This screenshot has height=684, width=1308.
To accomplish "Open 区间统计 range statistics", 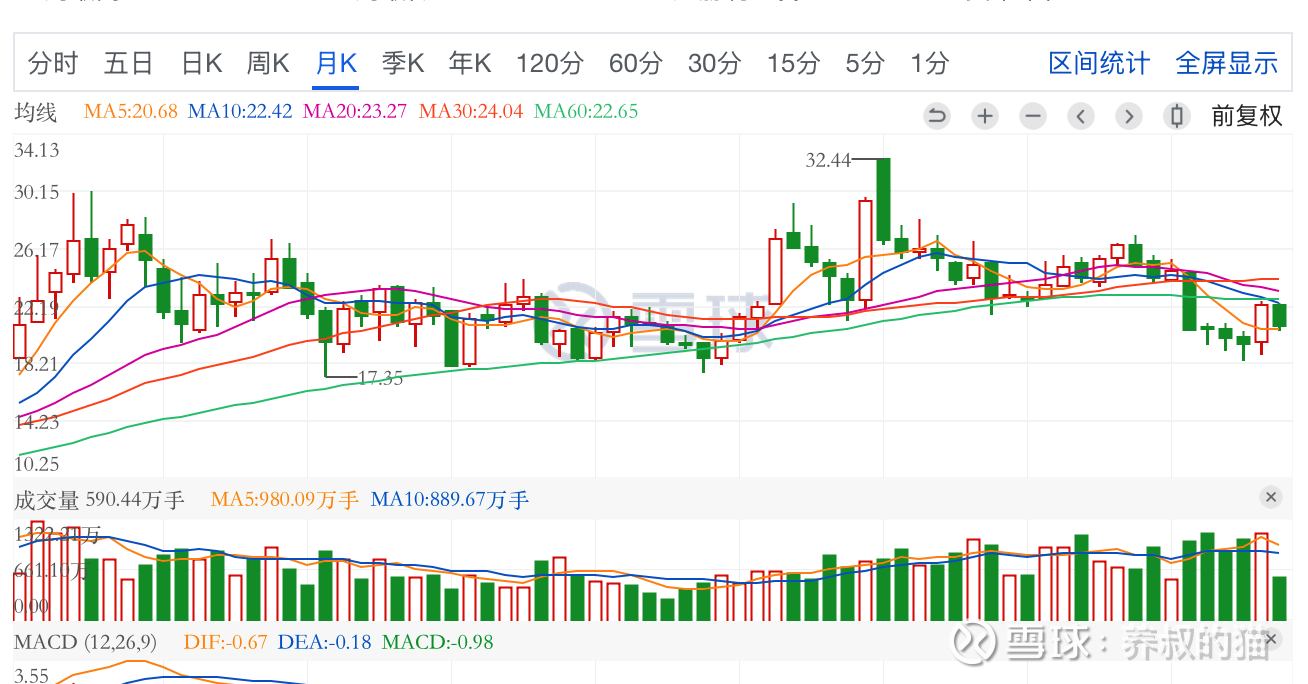I will 1099,64.
